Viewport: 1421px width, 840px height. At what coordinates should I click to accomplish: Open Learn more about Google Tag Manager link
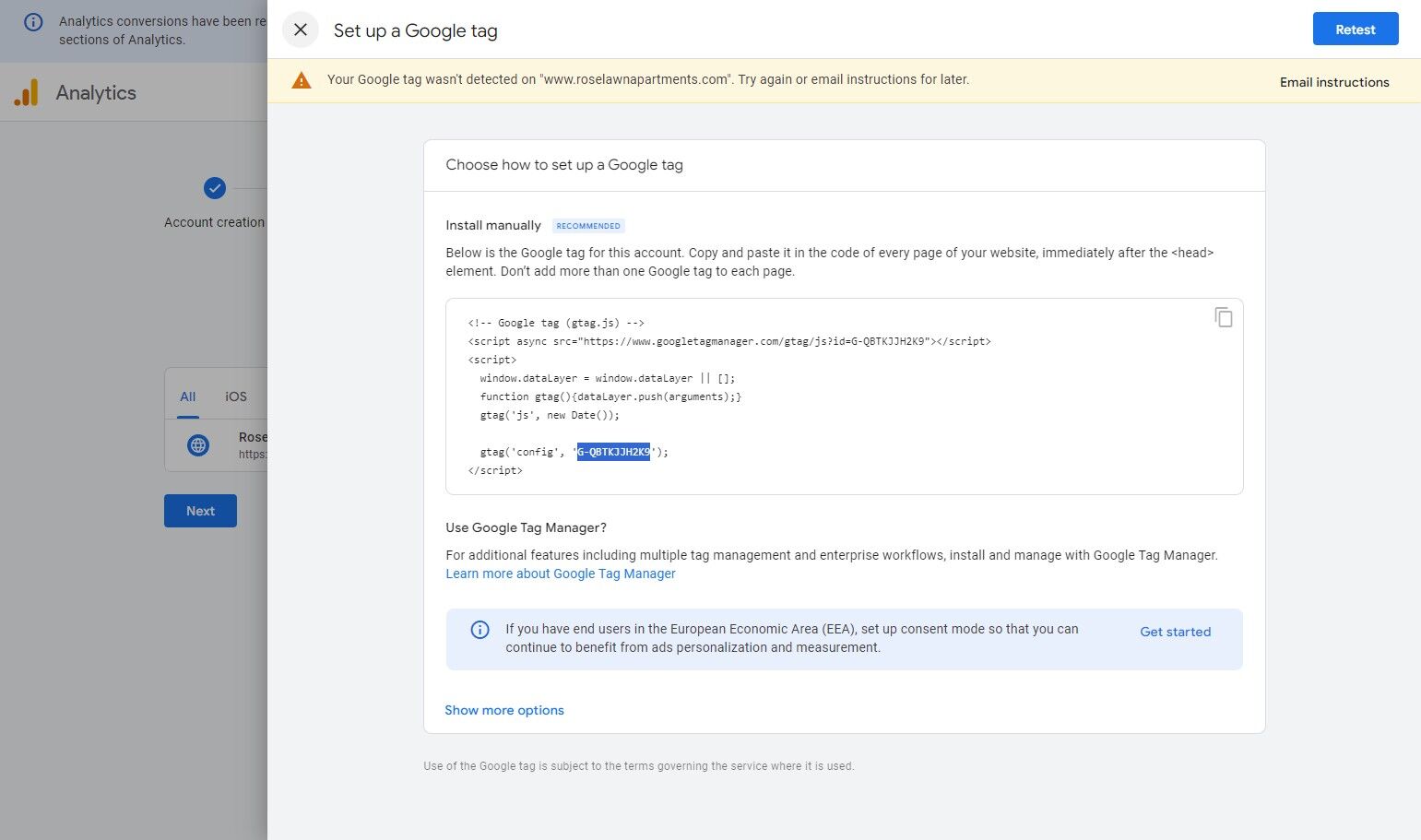pos(560,574)
